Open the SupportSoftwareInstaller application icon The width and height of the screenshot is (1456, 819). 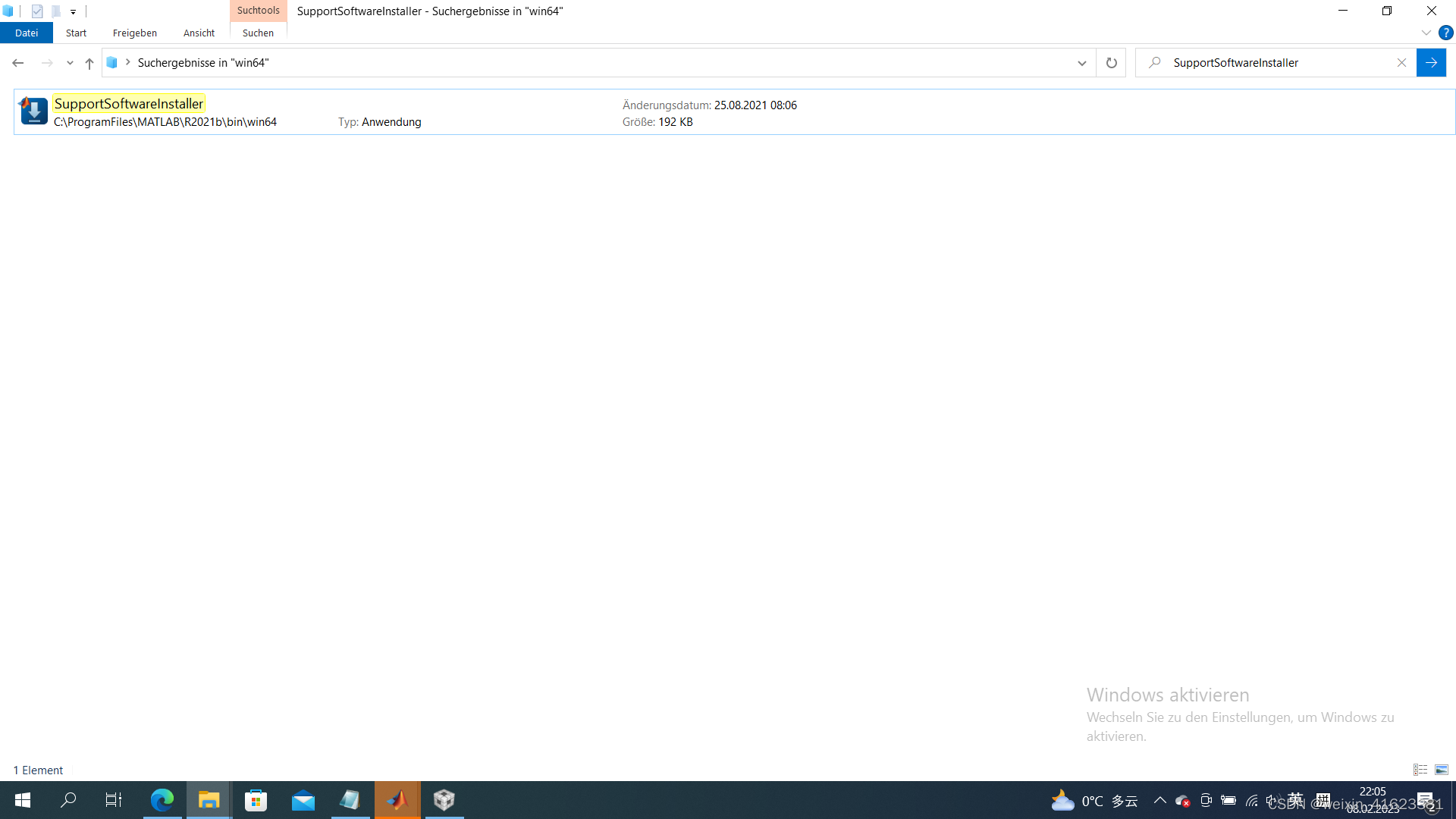pyautogui.click(x=33, y=111)
